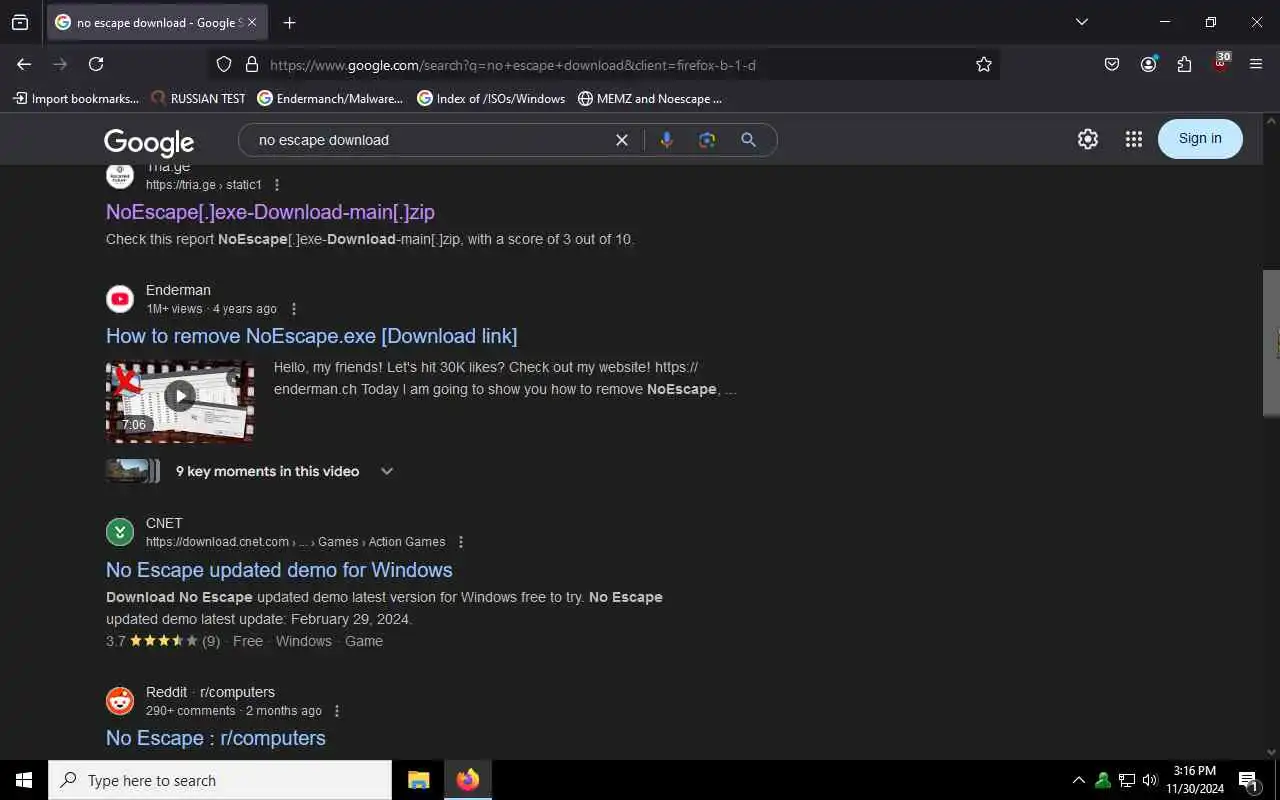
Task: Close the no escape download tab
Action: click(x=252, y=22)
